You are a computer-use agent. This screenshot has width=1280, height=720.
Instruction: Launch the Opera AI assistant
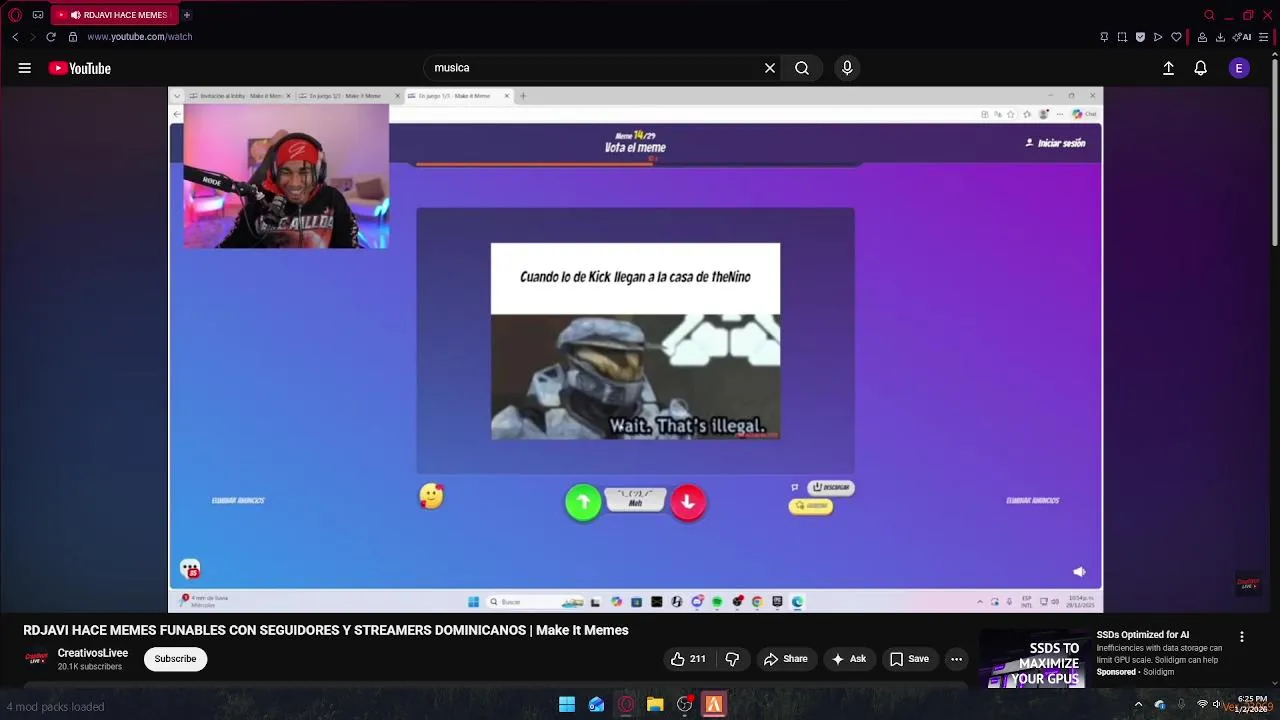pyautogui.click(x=1244, y=37)
